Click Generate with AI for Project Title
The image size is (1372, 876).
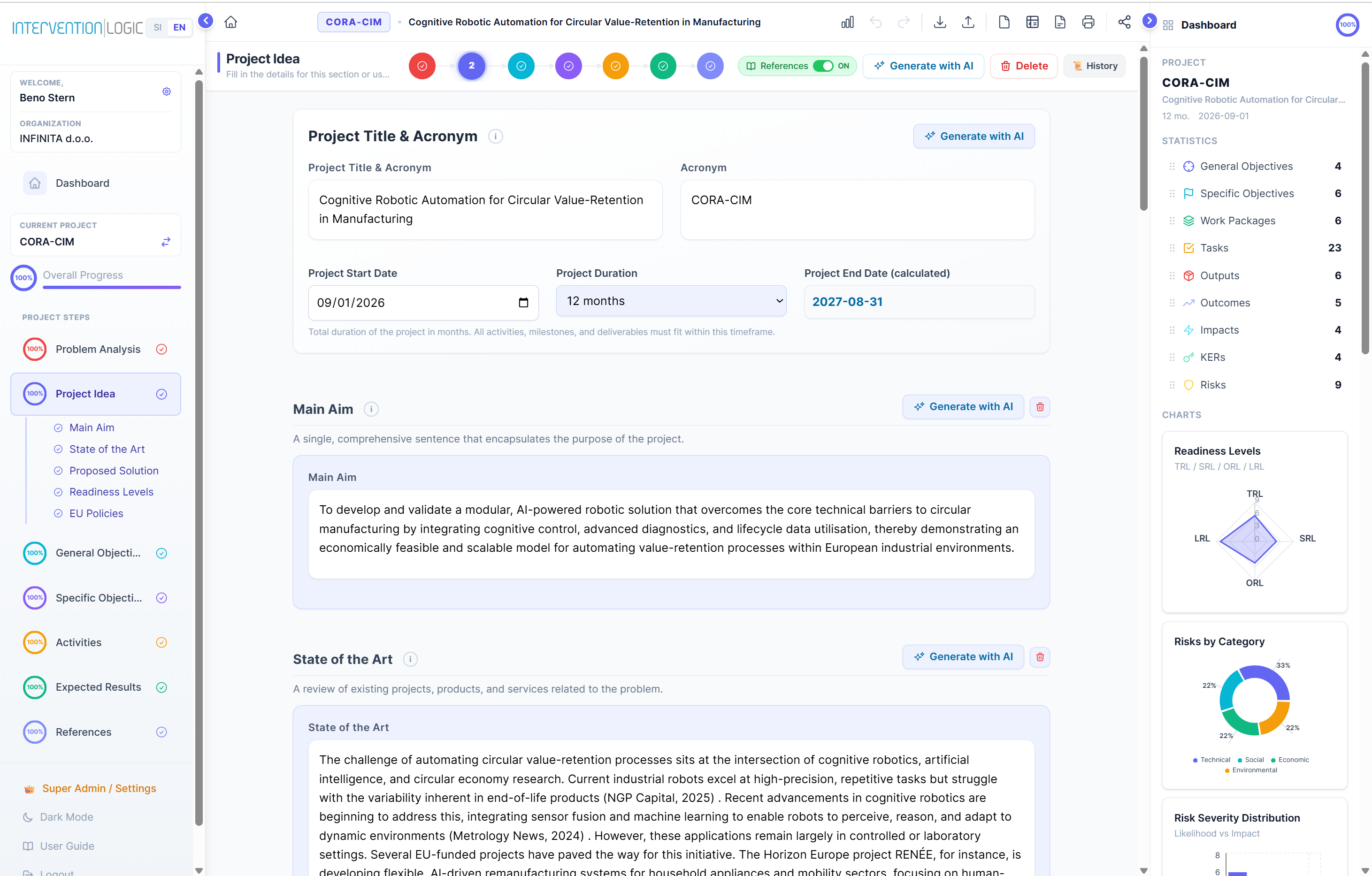pos(974,136)
